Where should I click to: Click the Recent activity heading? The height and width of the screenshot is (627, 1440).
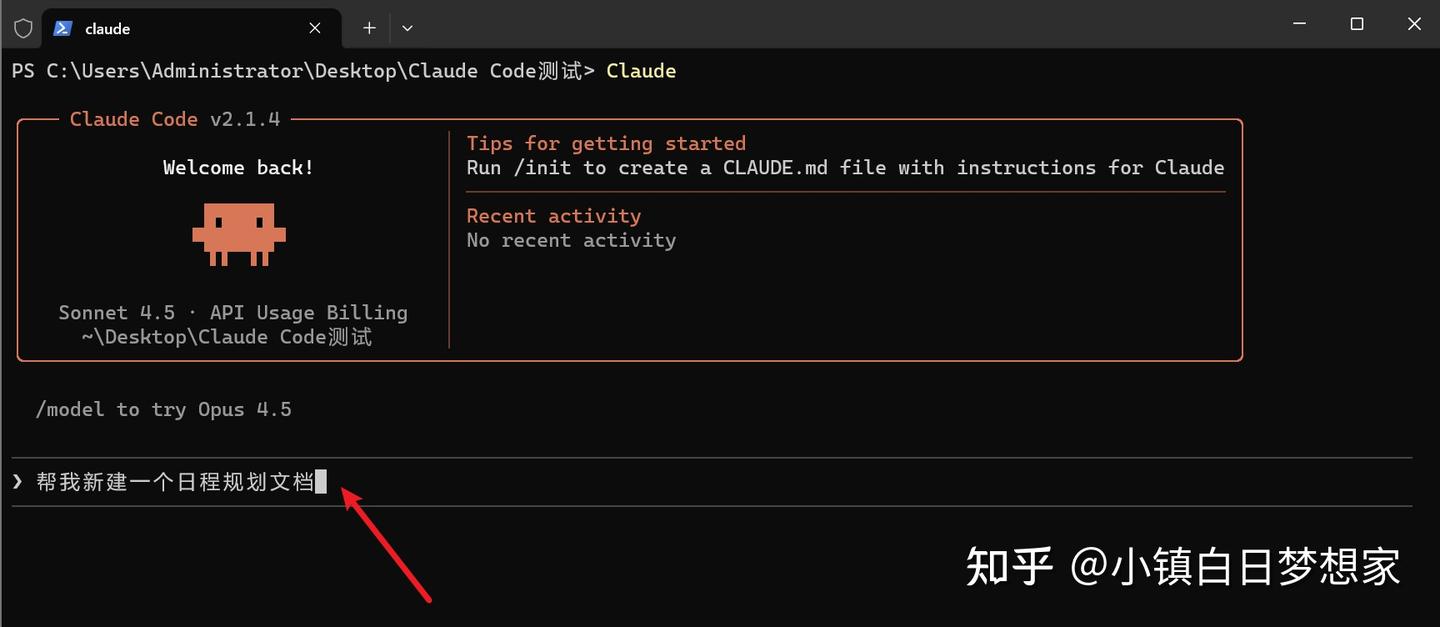[x=553, y=216]
